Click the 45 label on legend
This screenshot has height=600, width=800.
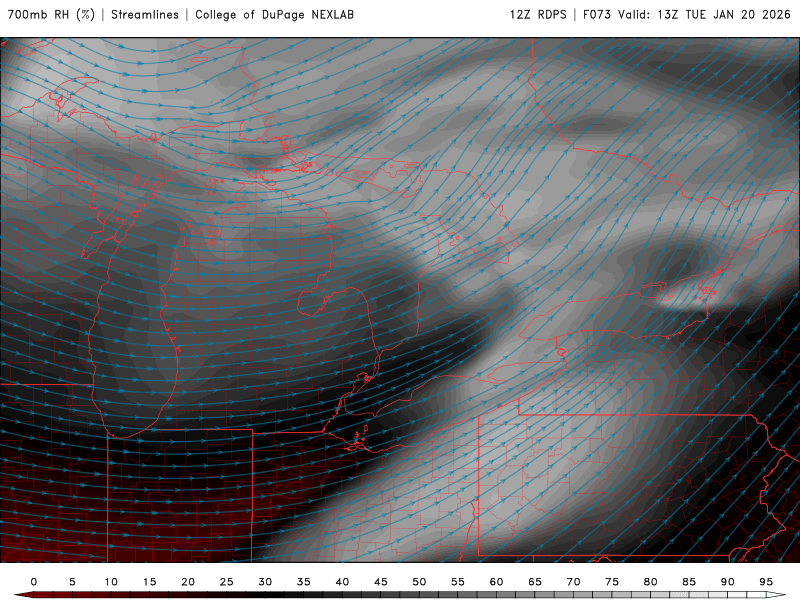pyautogui.click(x=381, y=582)
